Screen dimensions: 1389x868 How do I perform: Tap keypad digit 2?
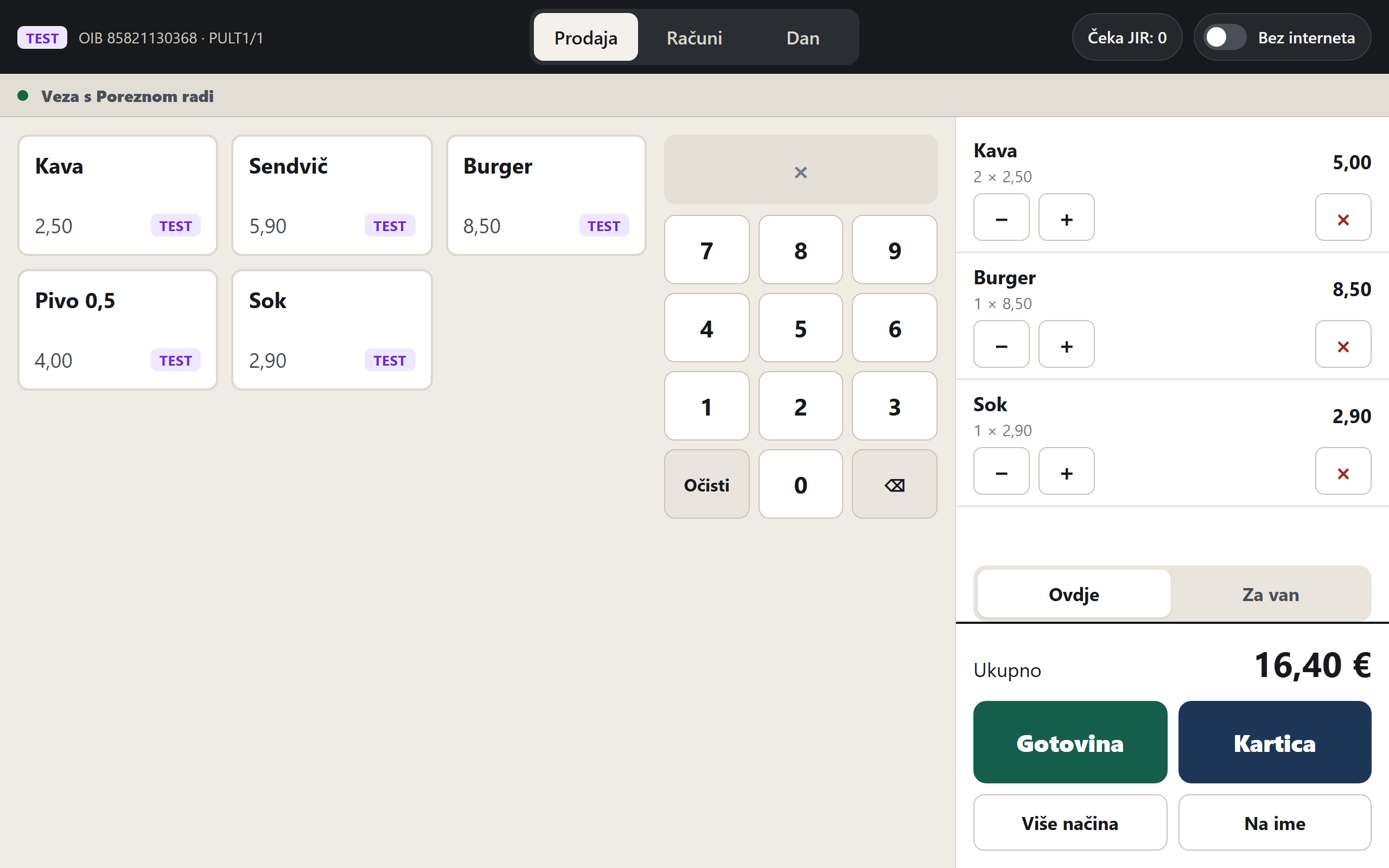[800, 406]
